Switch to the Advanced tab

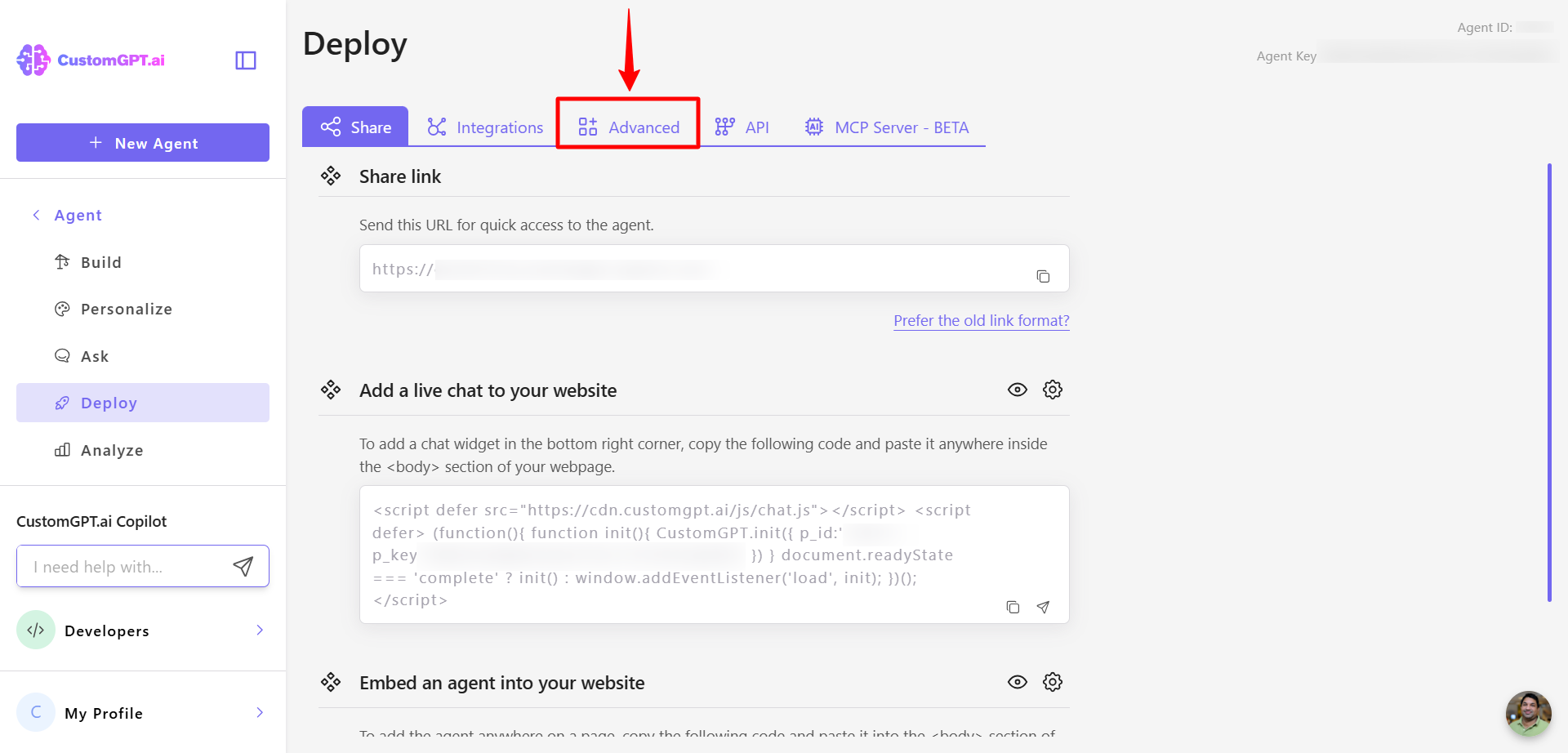628,127
